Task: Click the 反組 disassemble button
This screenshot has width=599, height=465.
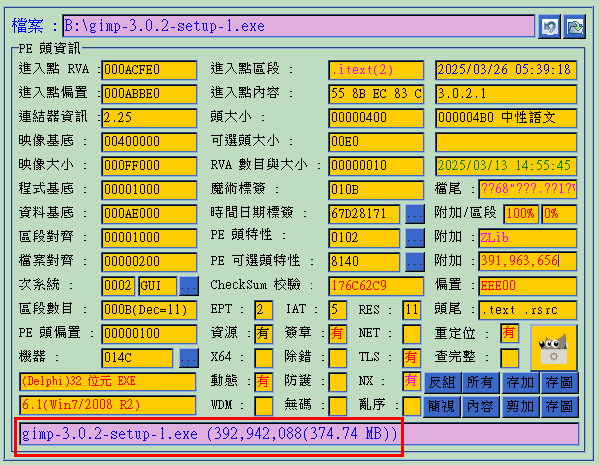Action: 442,383
